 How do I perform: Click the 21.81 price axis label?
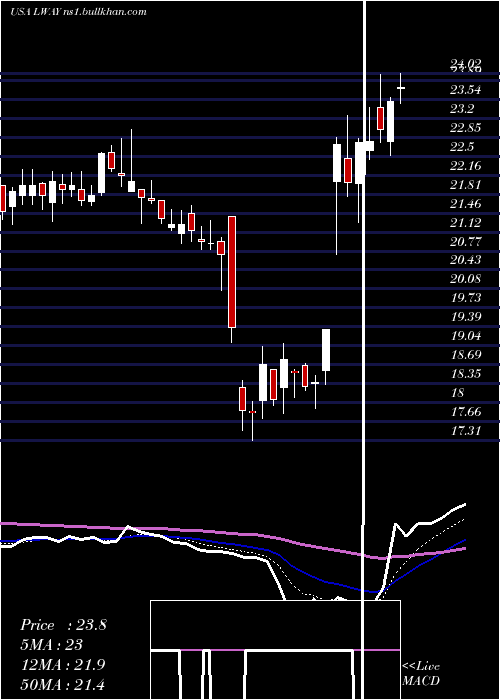(465, 185)
